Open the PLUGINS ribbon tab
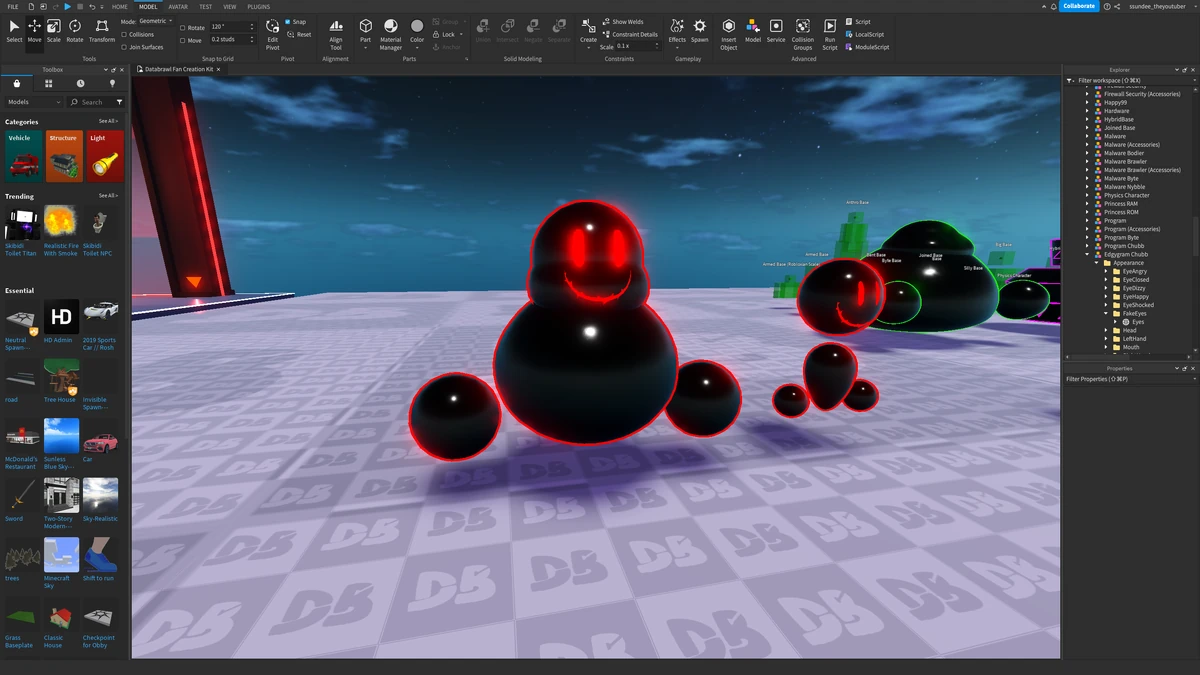Screen dimensions: 1200x675 258,7
